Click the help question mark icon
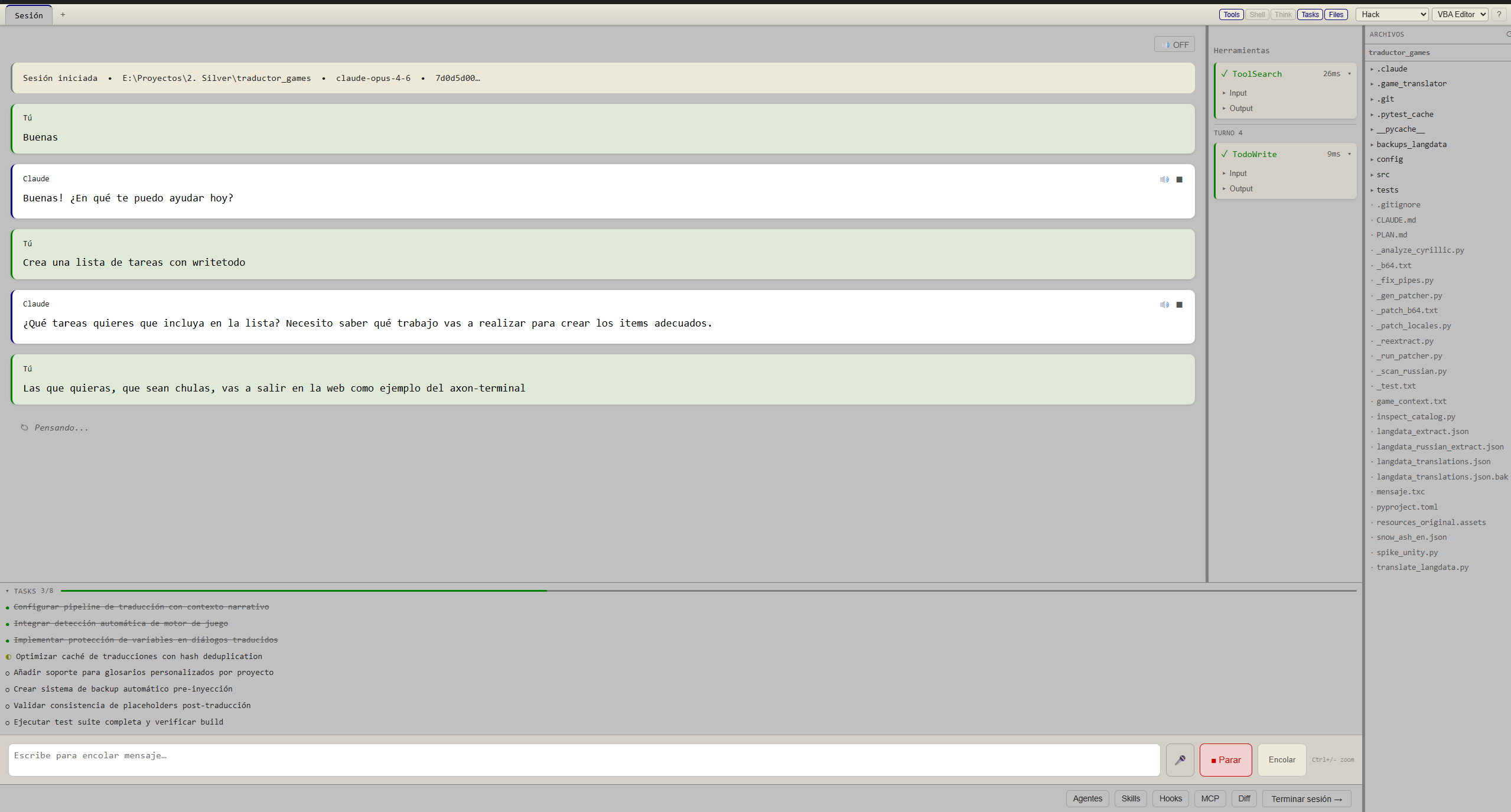The width and height of the screenshot is (1511, 812). [x=1499, y=14]
